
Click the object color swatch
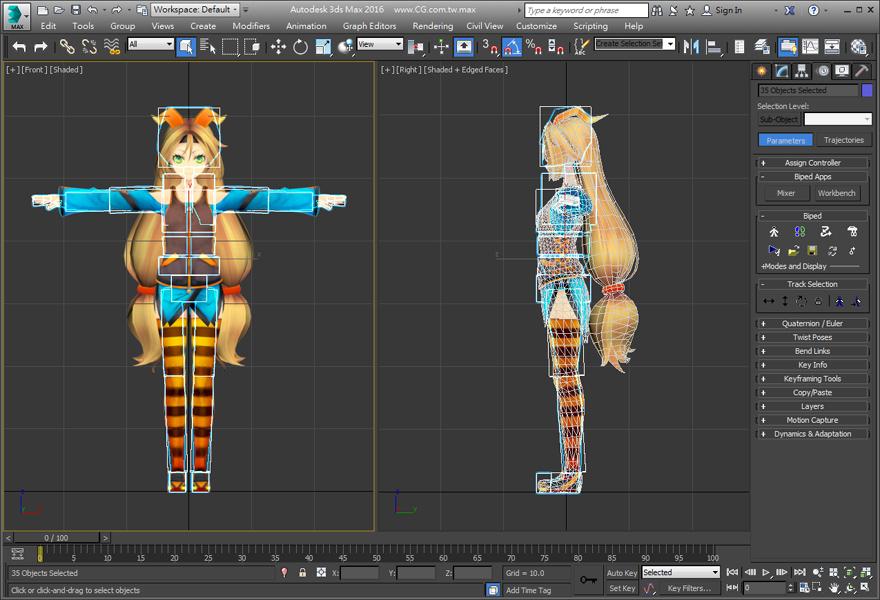pos(867,90)
